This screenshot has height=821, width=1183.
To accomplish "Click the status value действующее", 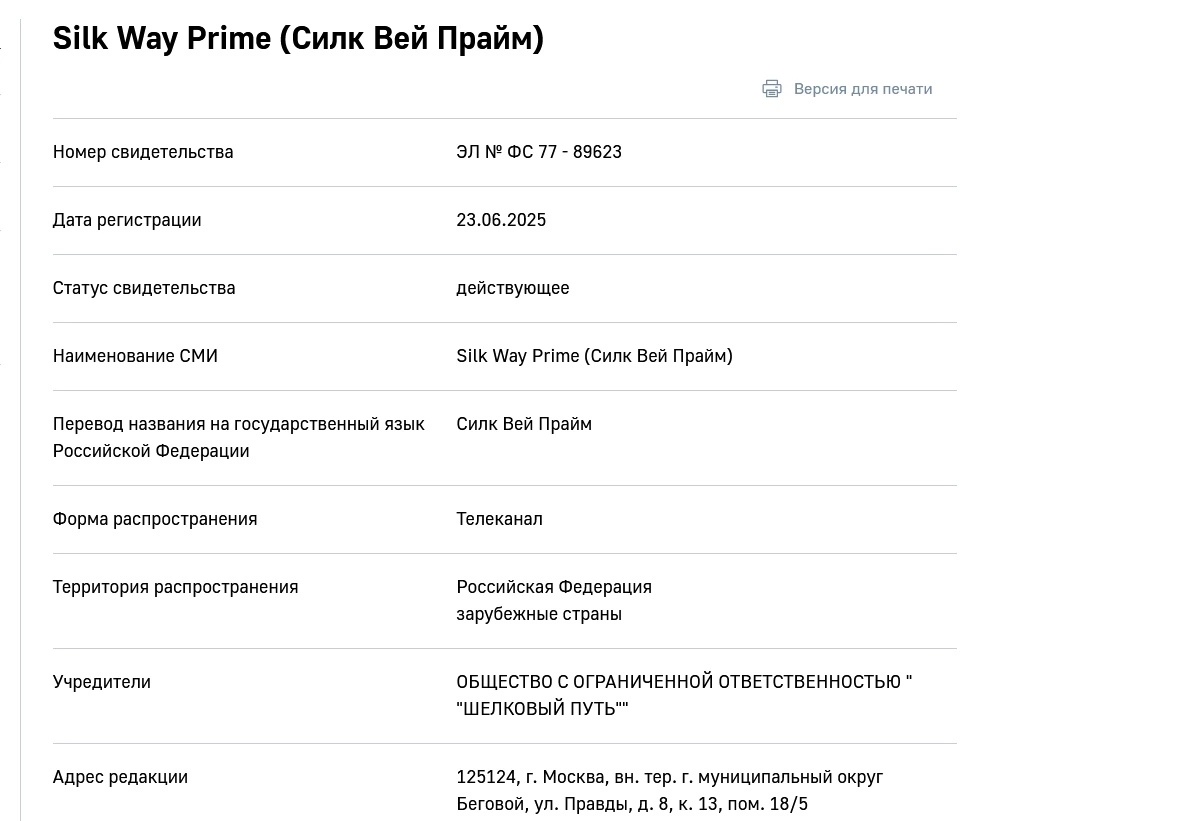I will click(x=513, y=288).
